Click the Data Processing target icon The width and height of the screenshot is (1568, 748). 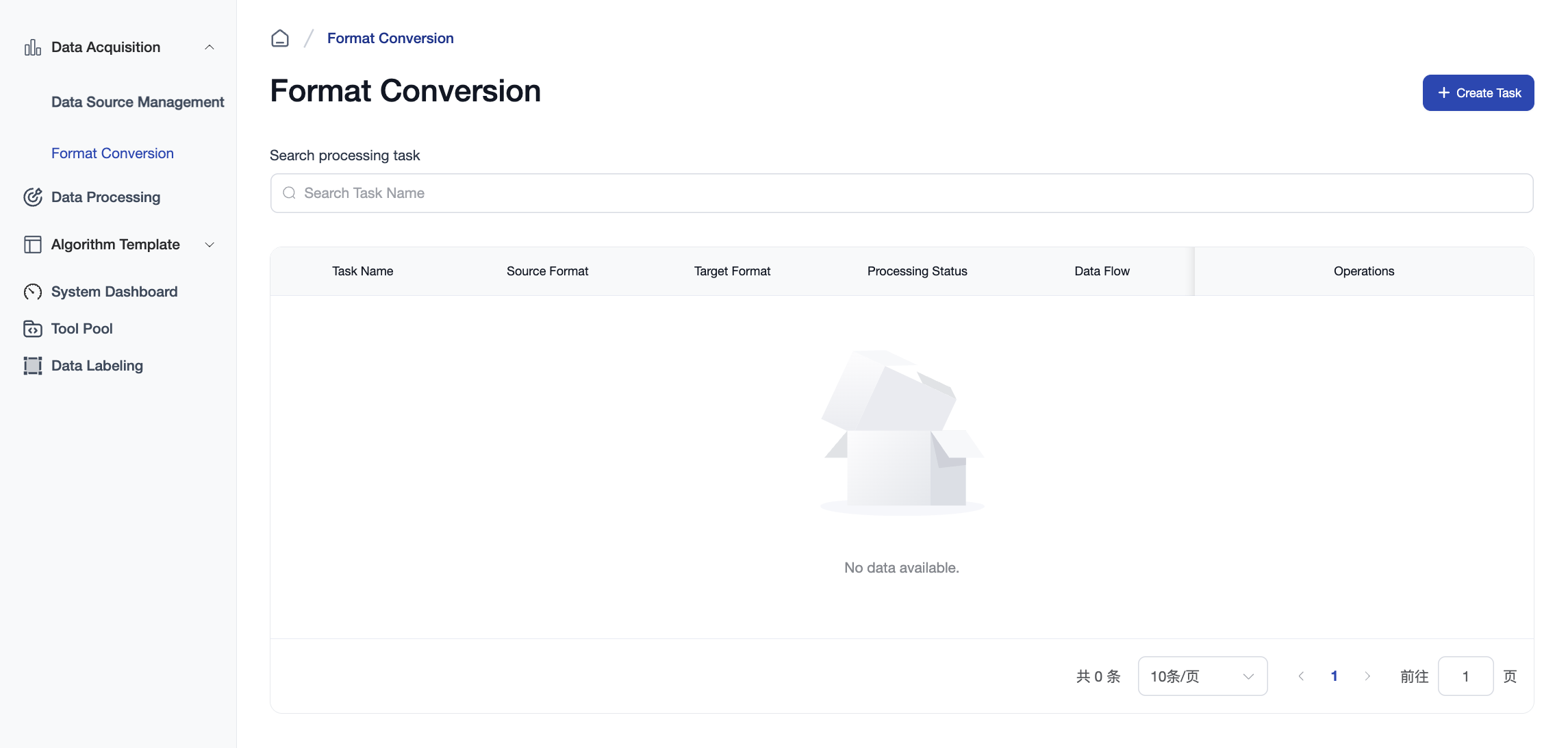(32, 197)
